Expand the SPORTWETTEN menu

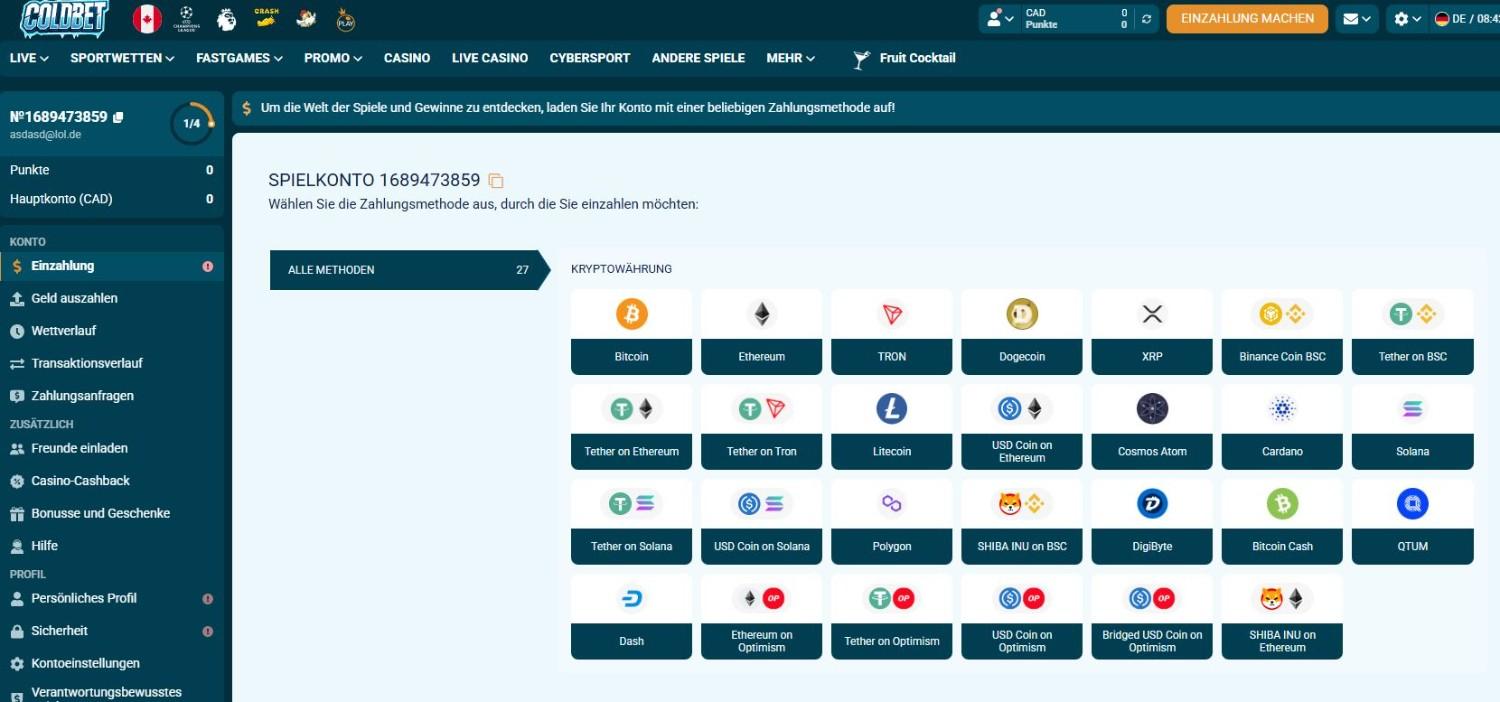(x=122, y=58)
